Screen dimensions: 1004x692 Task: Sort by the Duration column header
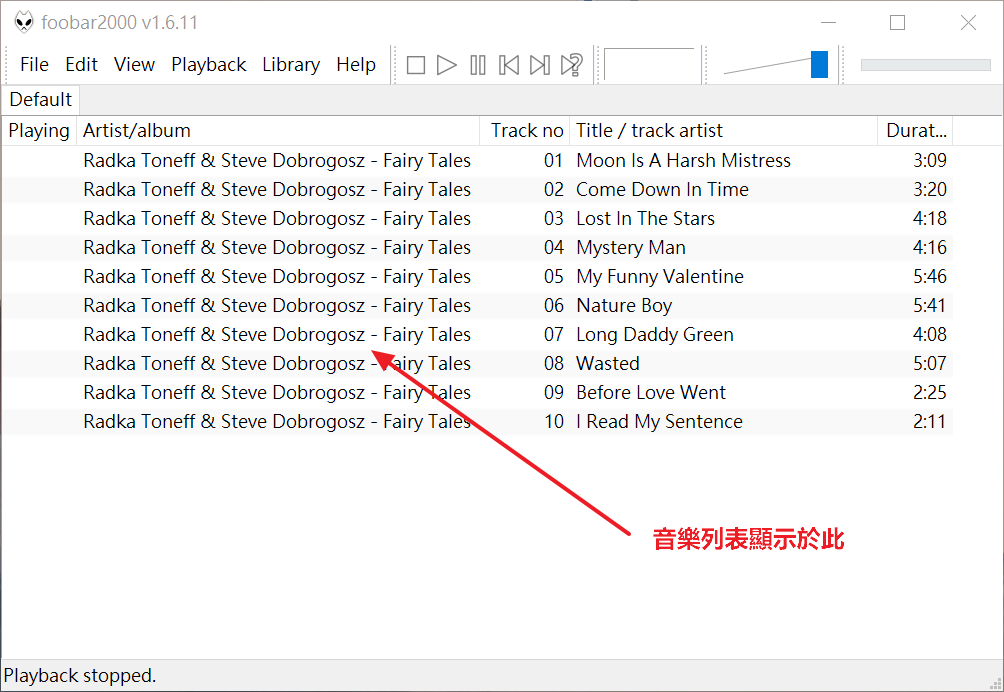[915, 131]
